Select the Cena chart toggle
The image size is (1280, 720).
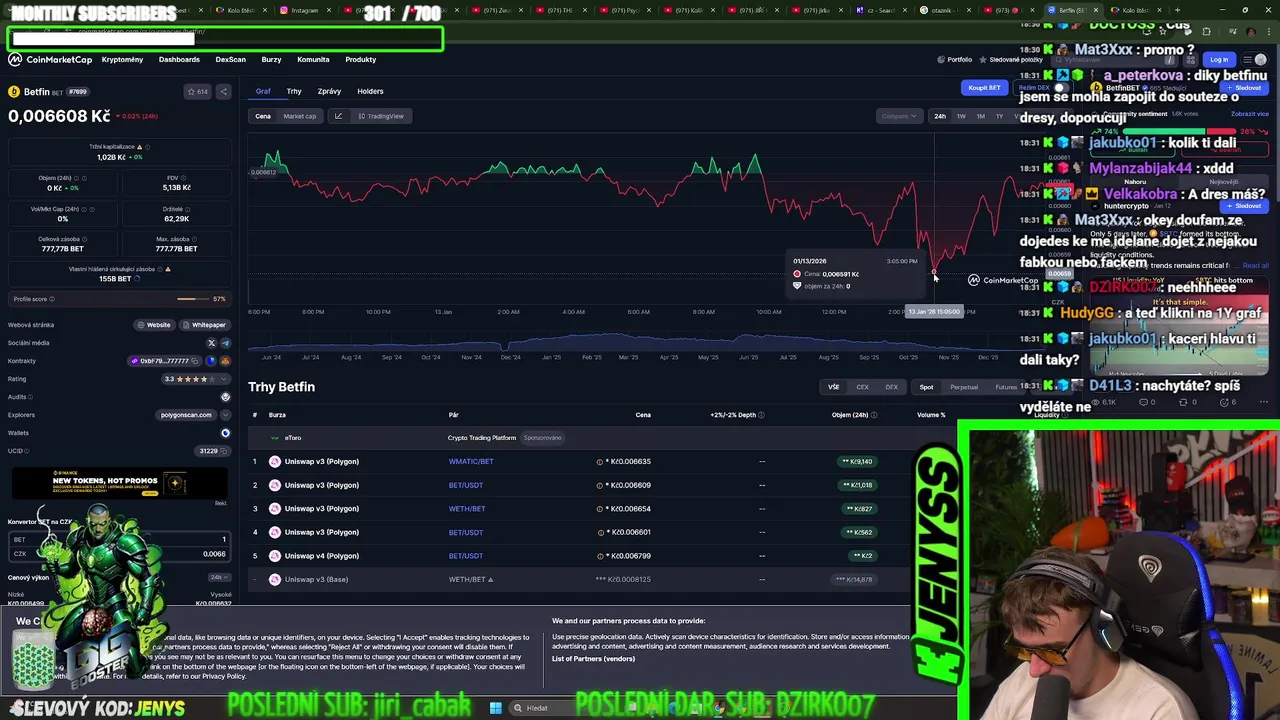click(x=263, y=116)
